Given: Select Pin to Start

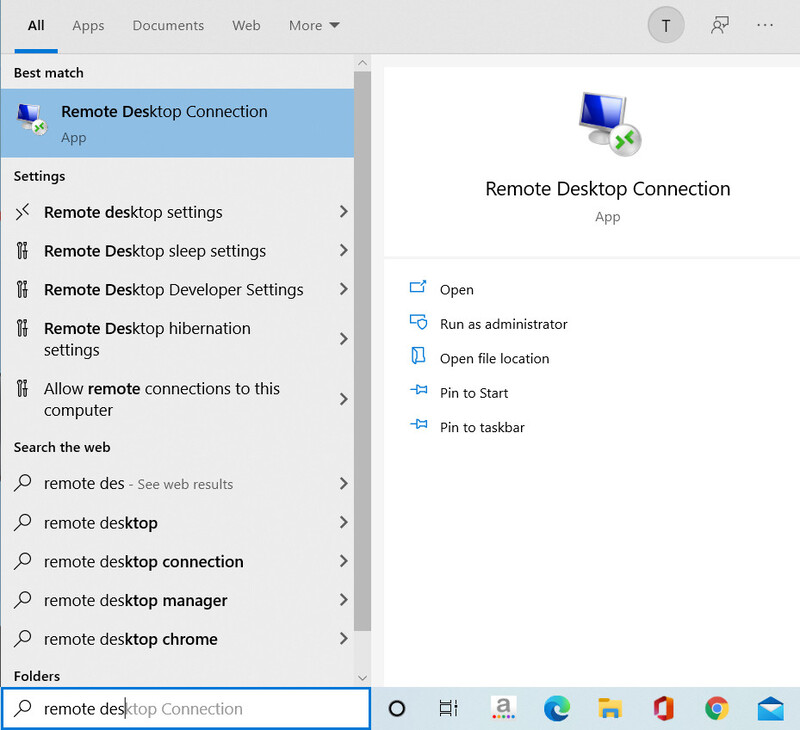Looking at the screenshot, I should tap(474, 393).
